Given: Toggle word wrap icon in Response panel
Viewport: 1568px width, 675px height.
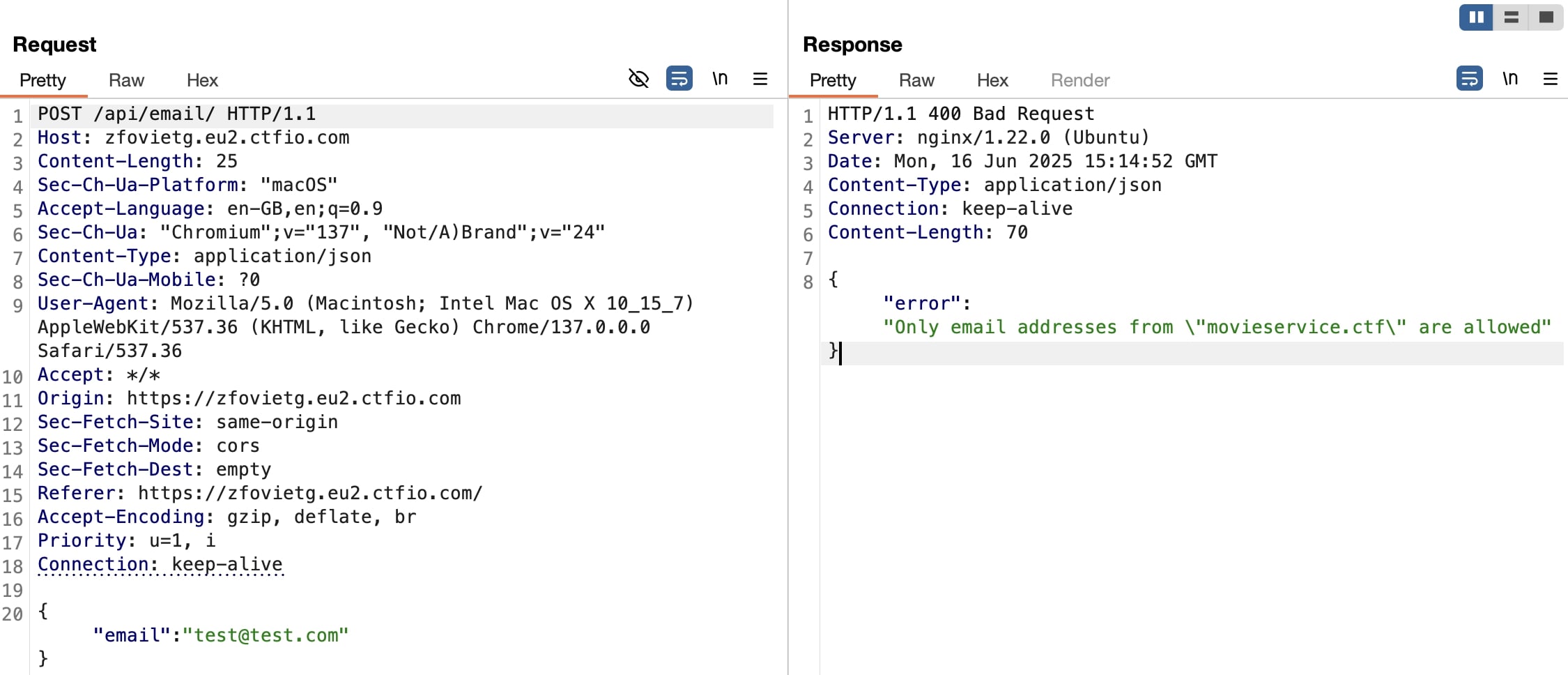Looking at the screenshot, I should [x=1469, y=79].
